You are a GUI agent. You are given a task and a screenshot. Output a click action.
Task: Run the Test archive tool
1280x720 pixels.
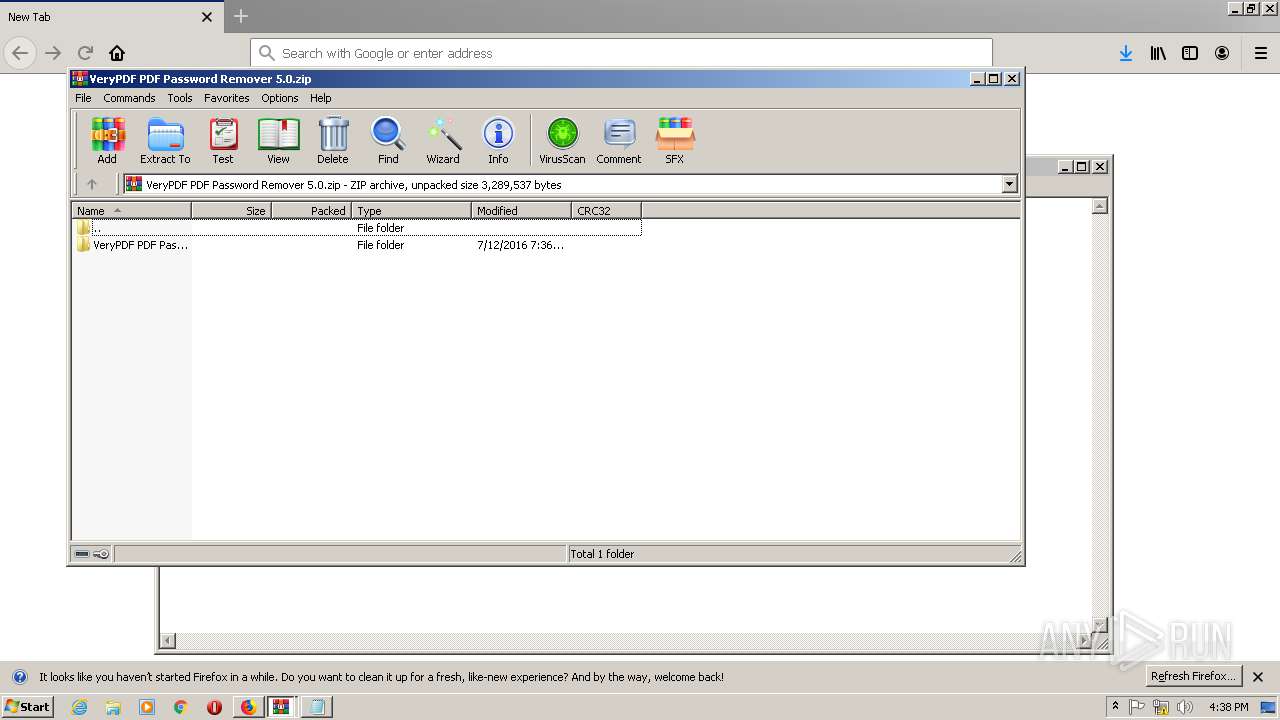pos(223,140)
